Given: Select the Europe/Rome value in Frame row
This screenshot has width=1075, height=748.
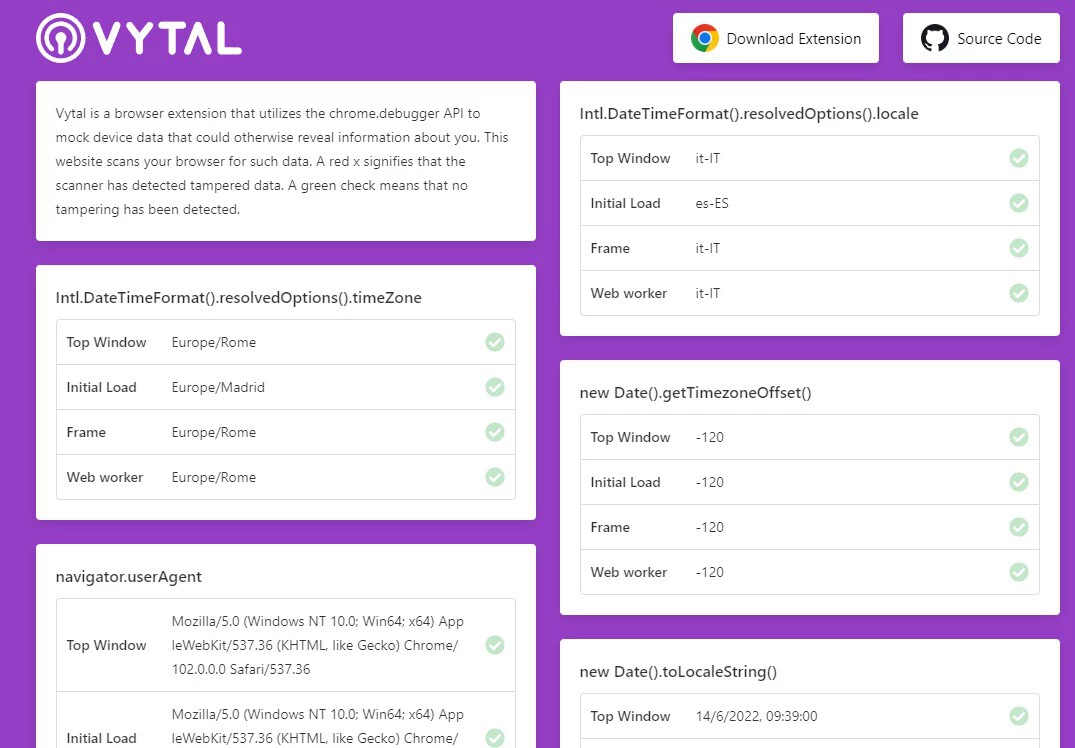Looking at the screenshot, I should pos(214,433).
